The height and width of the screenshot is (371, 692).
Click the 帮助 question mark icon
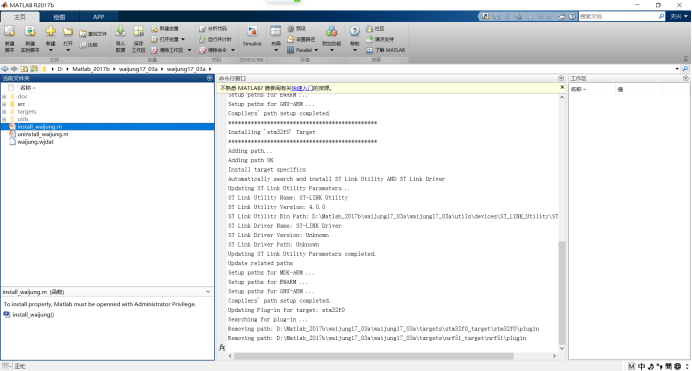pyautogui.click(x=355, y=31)
